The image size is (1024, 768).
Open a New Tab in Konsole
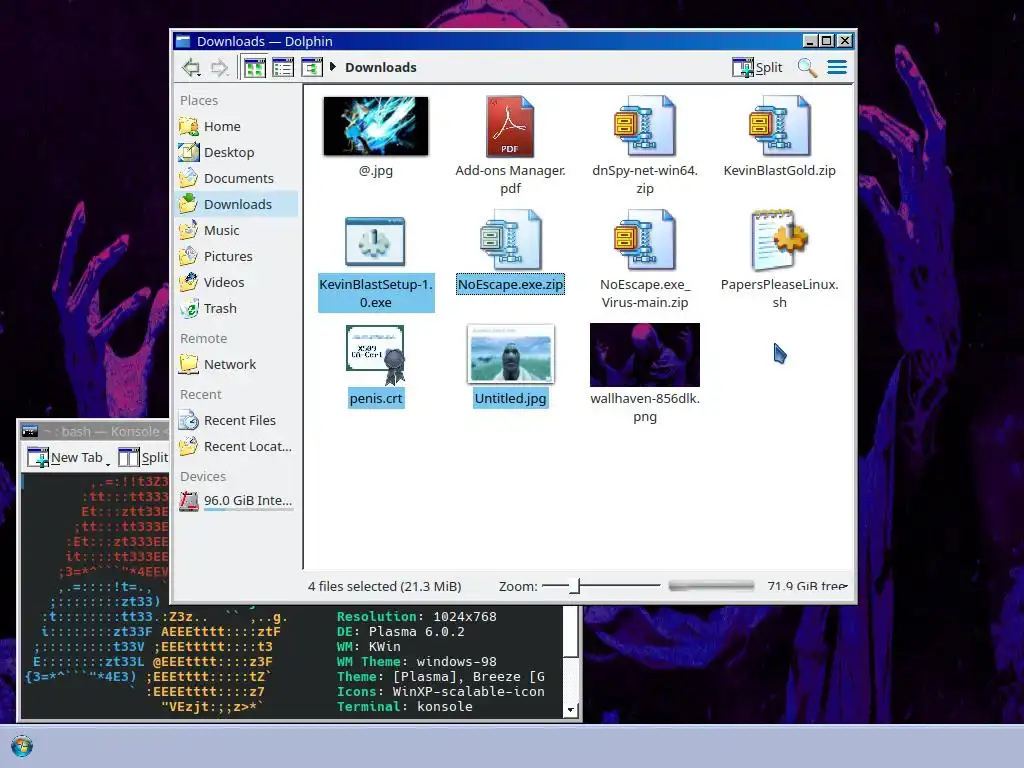[x=65, y=458]
